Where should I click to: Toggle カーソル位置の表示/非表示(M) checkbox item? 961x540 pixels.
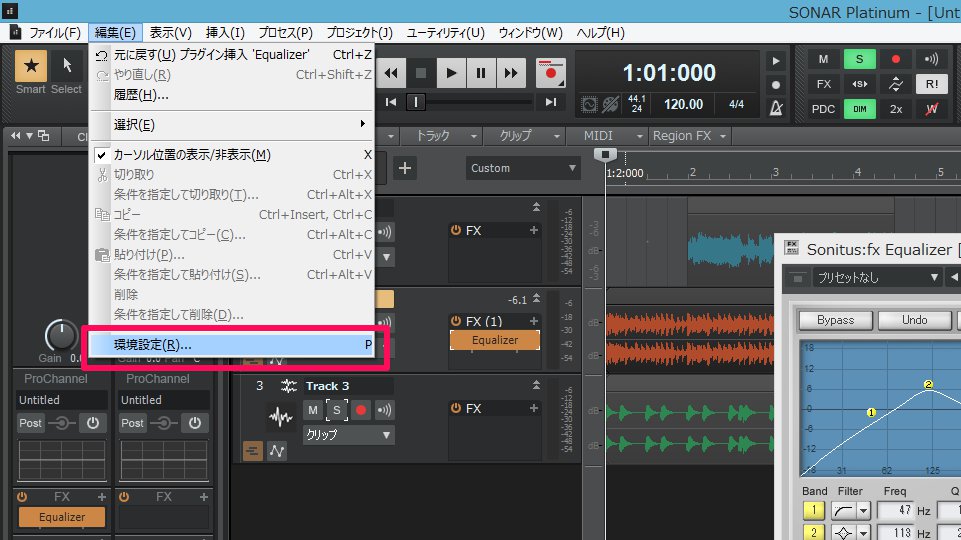(232, 154)
